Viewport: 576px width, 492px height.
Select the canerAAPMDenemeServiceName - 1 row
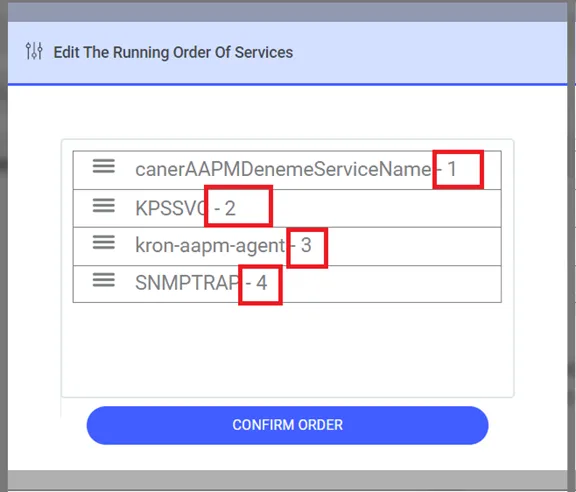point(287,170)
